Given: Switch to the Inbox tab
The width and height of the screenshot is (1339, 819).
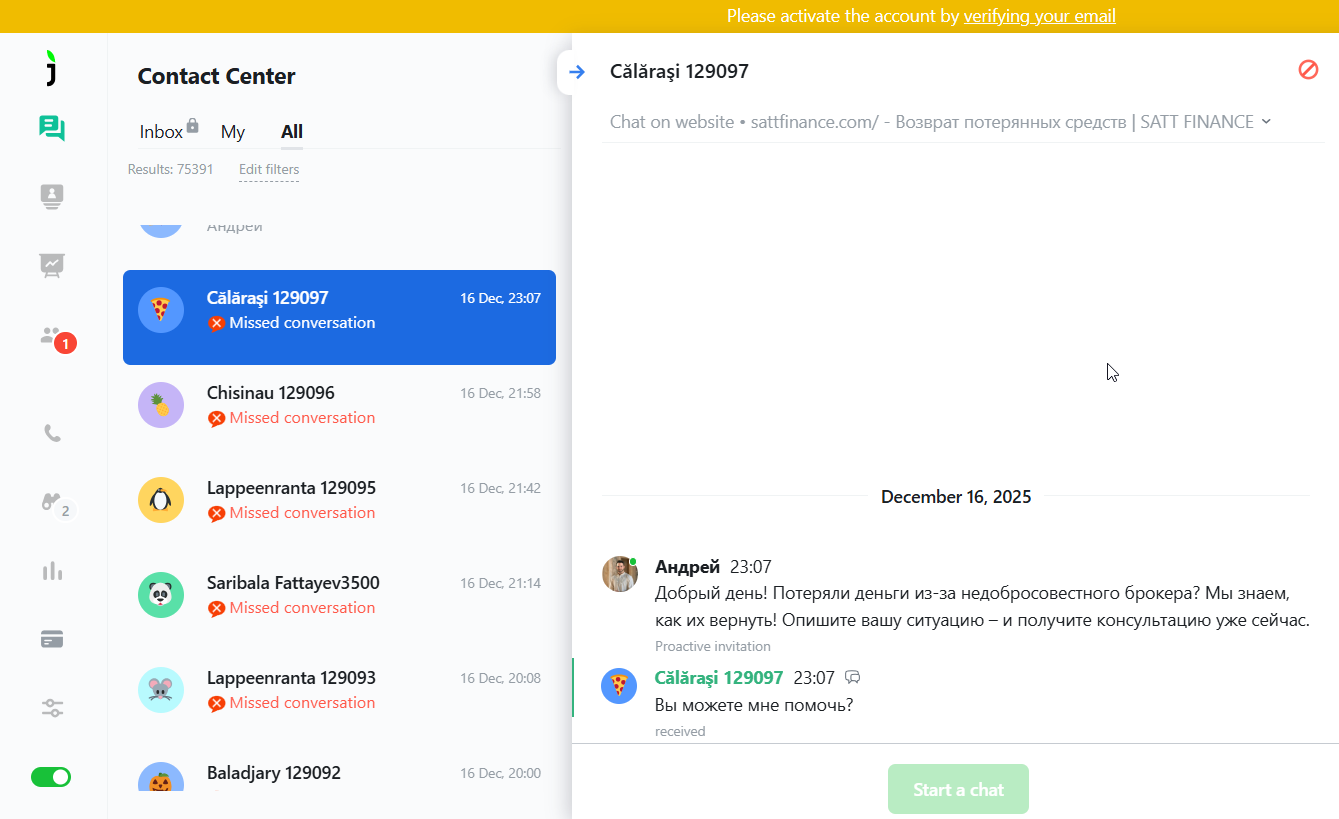Looking at the screenshot, I should coord(161,132).
